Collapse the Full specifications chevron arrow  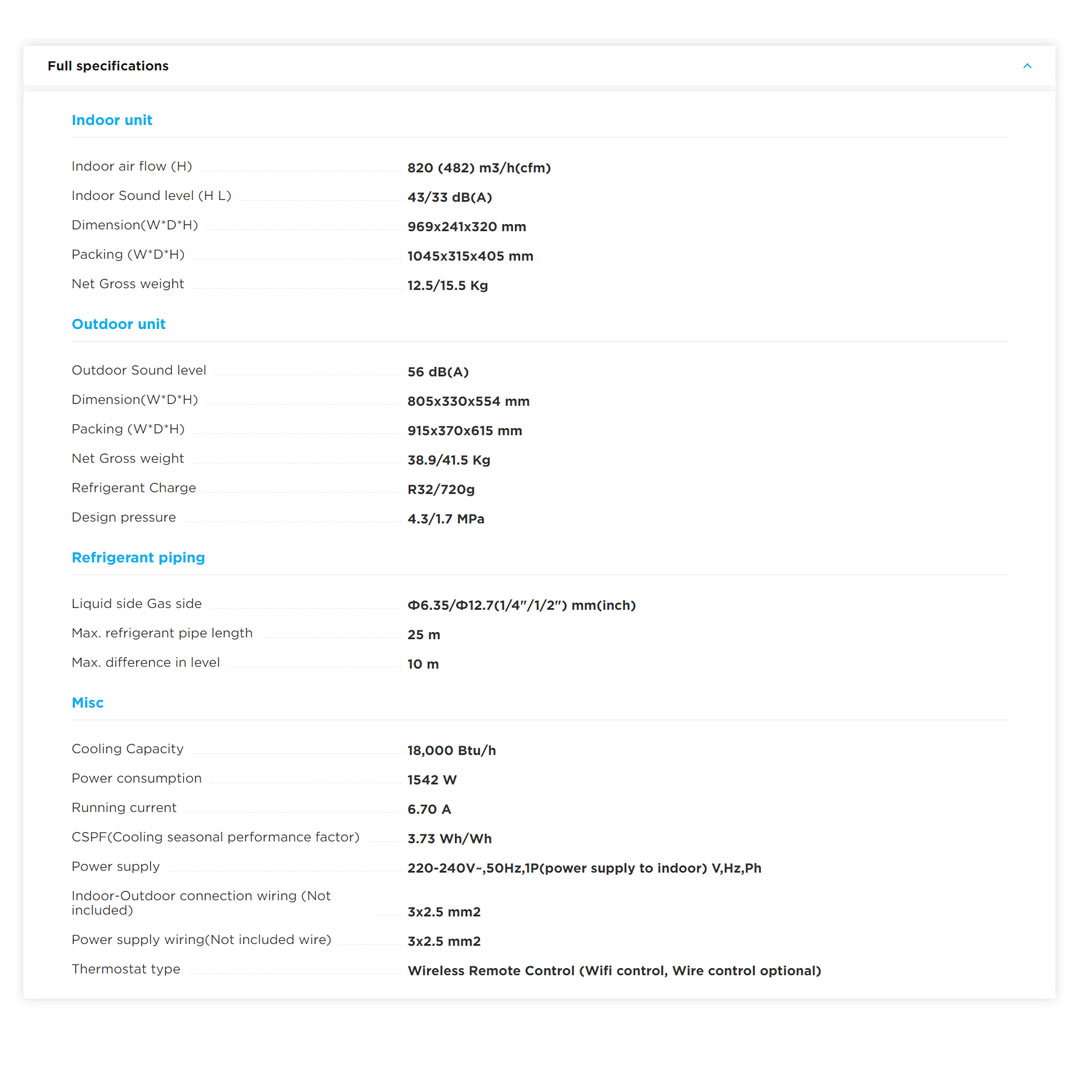[1027, 66]
